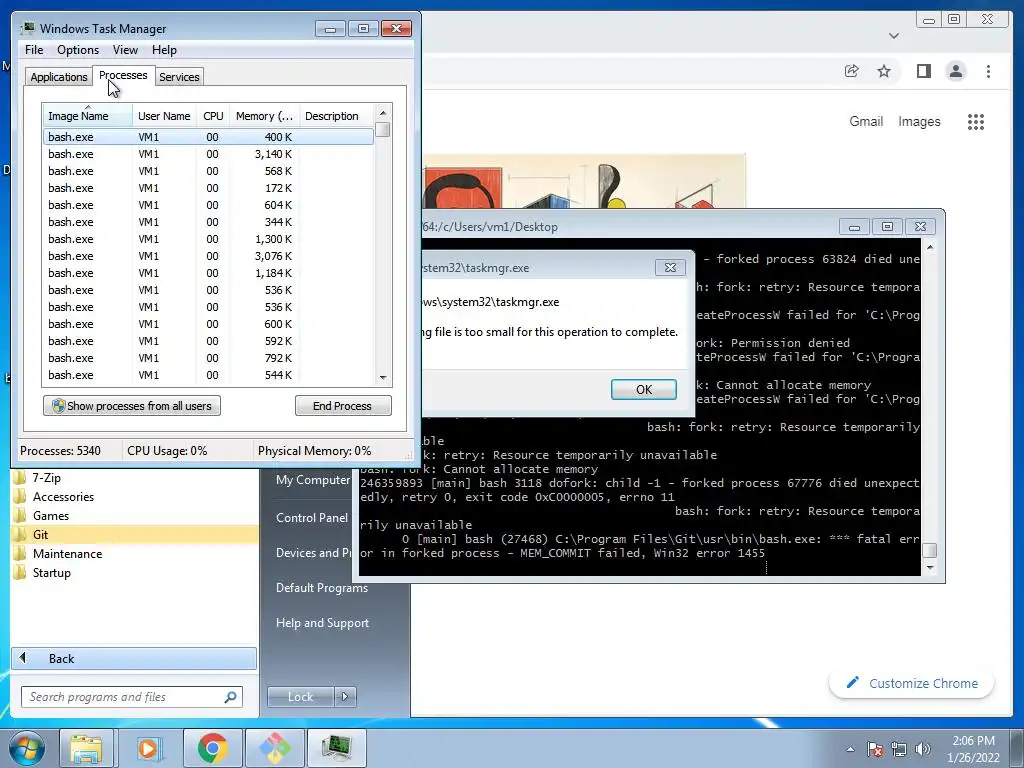Click the Customize Chrome button
The height and width of the screenshot is (768, 1024).
click(x=912, y=683)
